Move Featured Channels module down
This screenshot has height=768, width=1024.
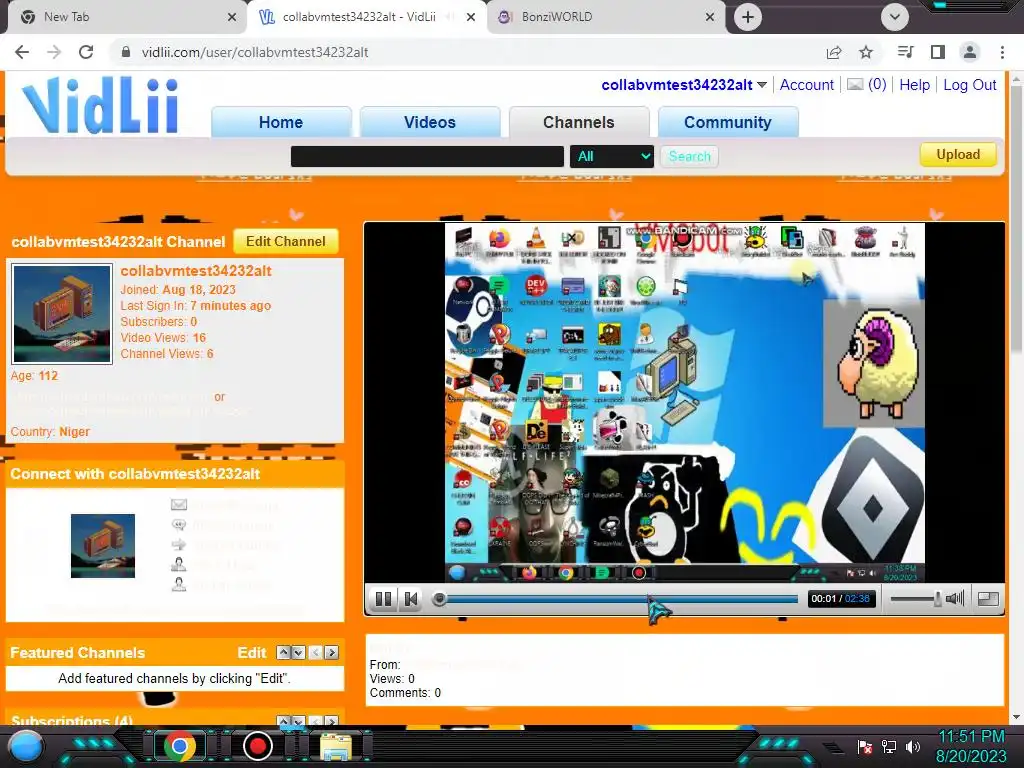298,652
